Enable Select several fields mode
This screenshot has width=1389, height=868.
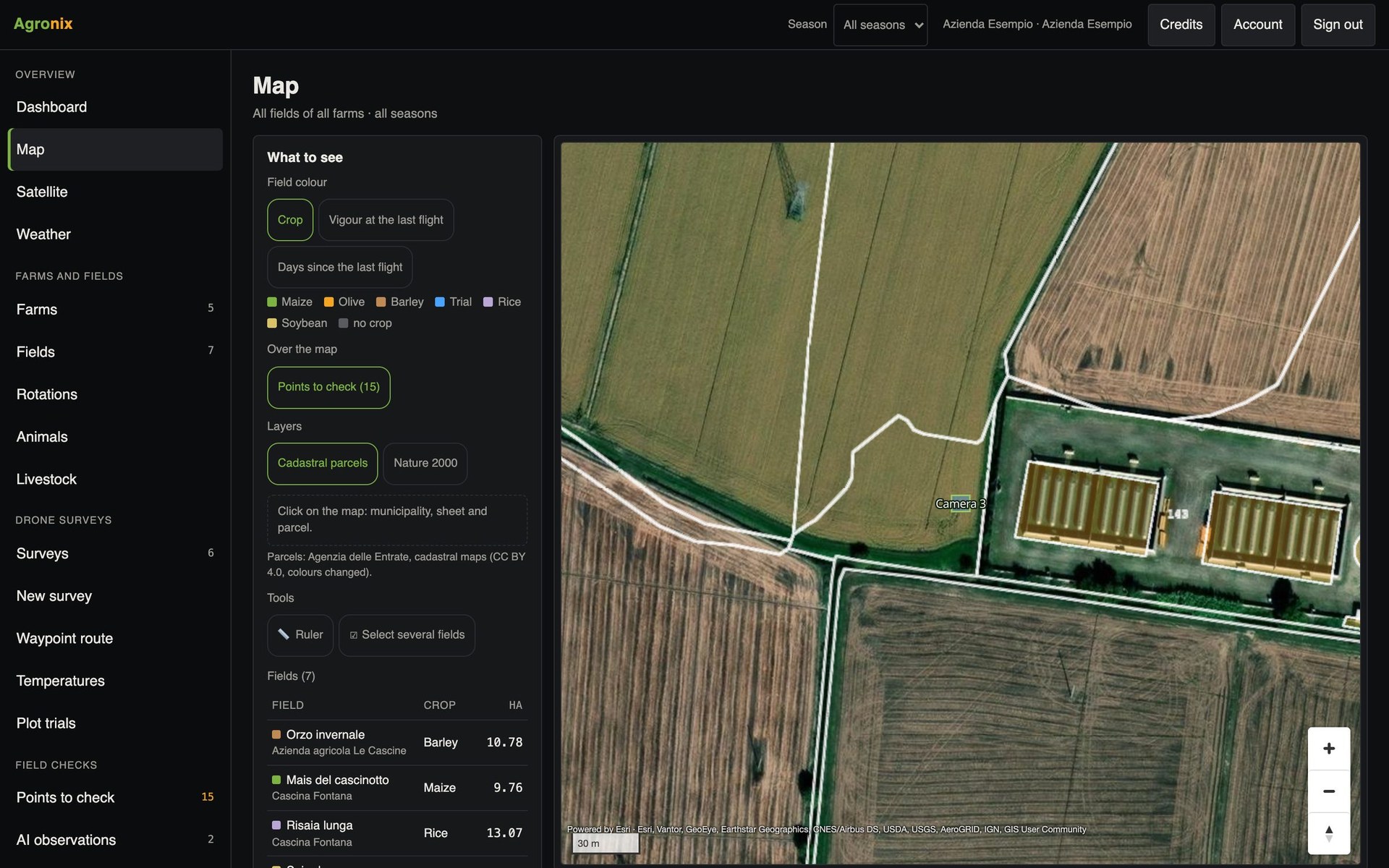pyautogui.click(x=407, y=635)
